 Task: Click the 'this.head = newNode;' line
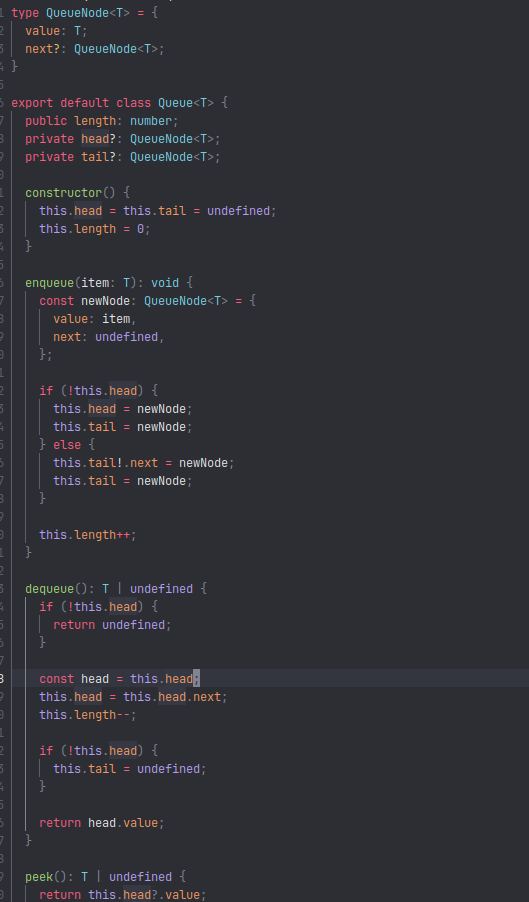pyautogui.click(x=122, y=409)
